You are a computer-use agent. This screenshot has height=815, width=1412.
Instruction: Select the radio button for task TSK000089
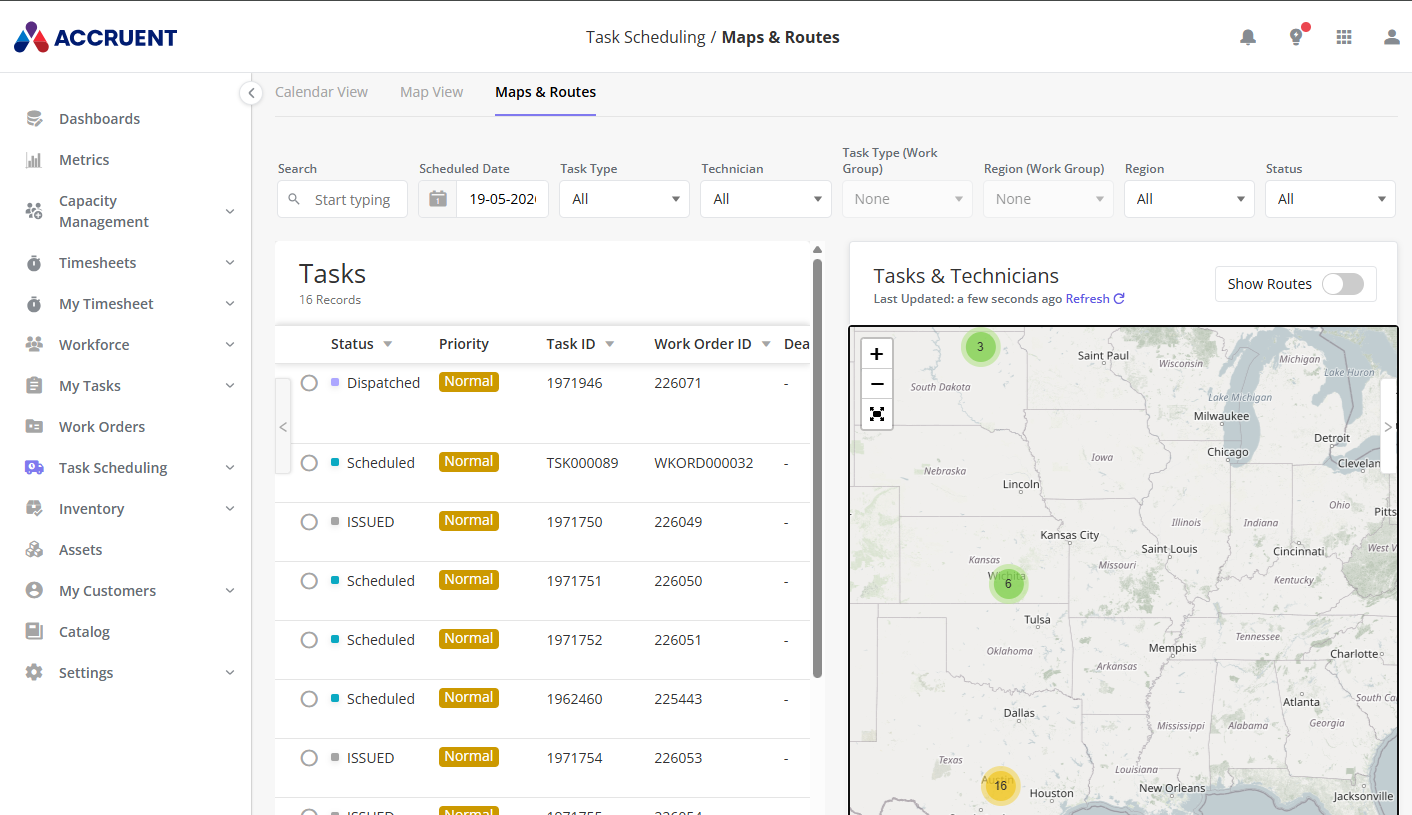click(309, 463)
